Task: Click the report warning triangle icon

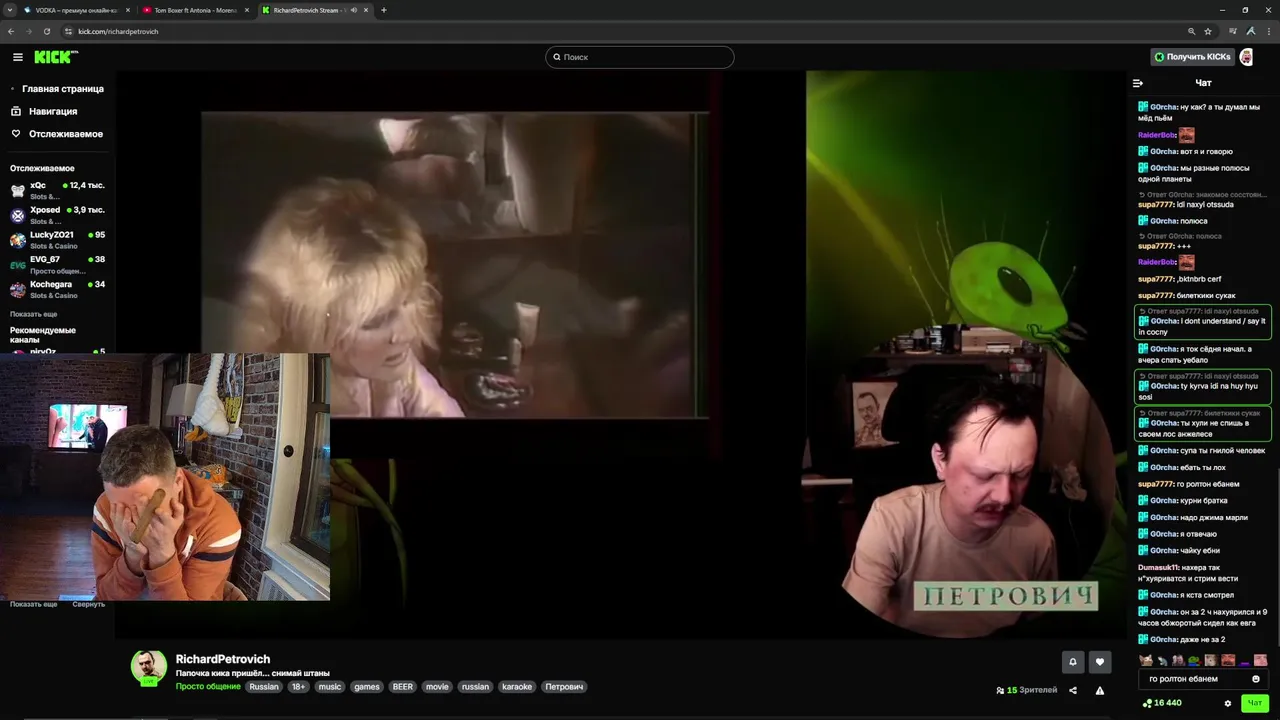Action: tap(1100, 690)
